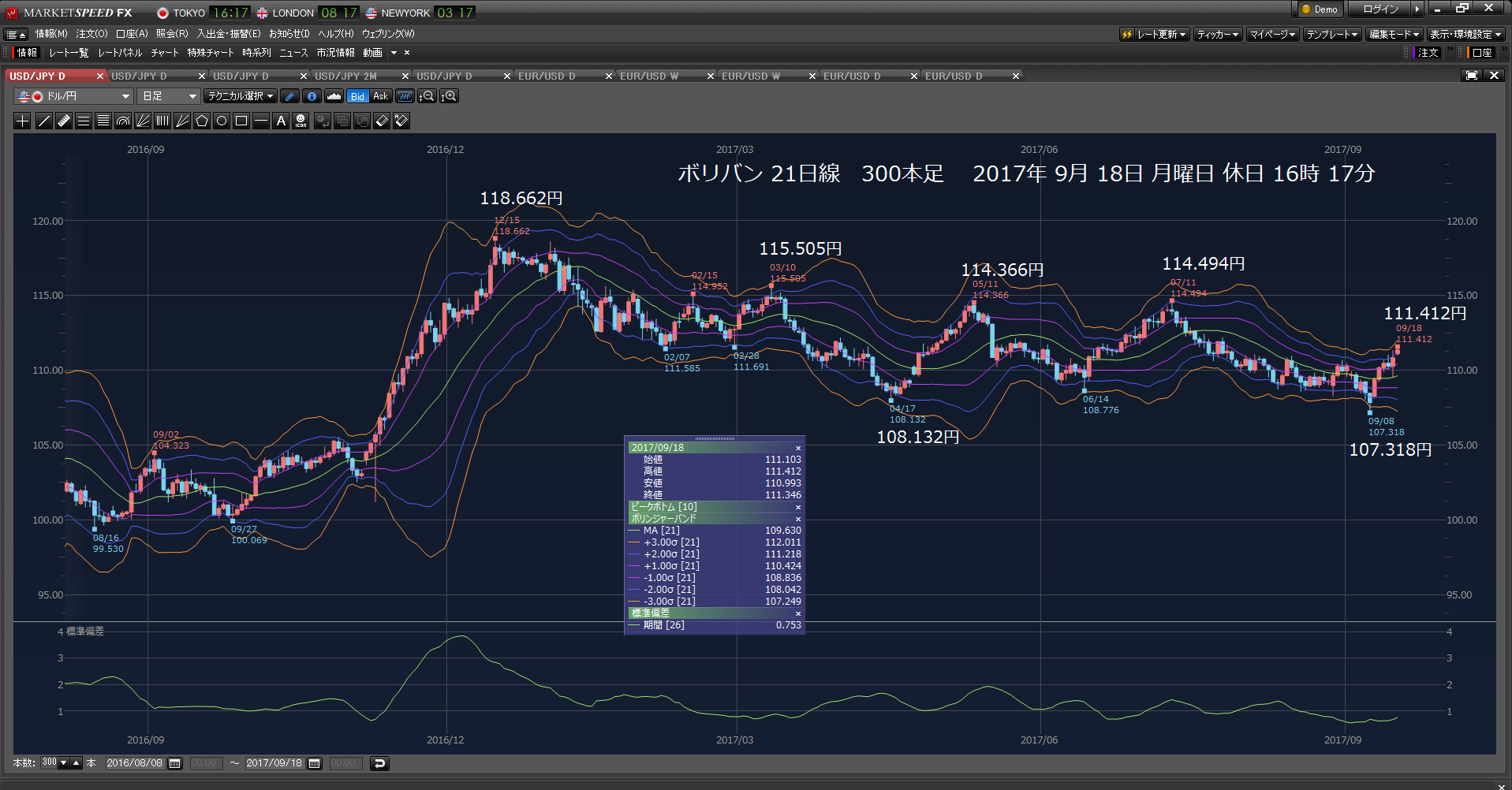The image size is (1512, 790).
Task: Select the smiley icon stamp tool
Action: [x=301, y=121]
